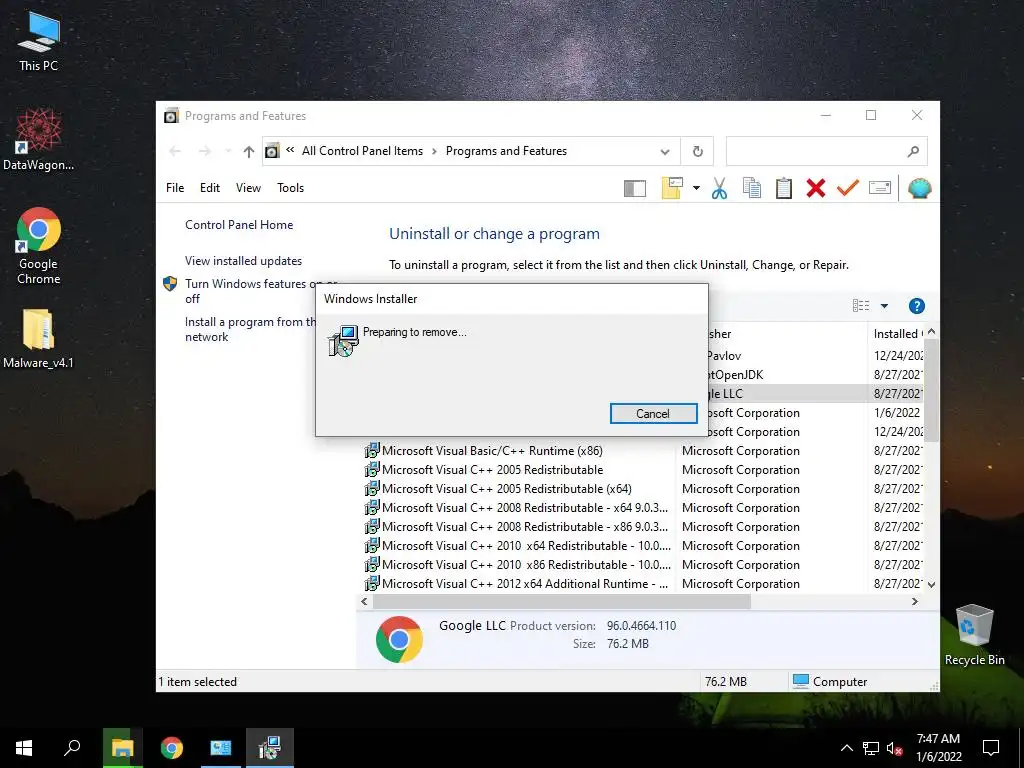This screenshot has height=768, width=1024.
Task: Click the Paste clipboard icon
Action: click(784, 188)
